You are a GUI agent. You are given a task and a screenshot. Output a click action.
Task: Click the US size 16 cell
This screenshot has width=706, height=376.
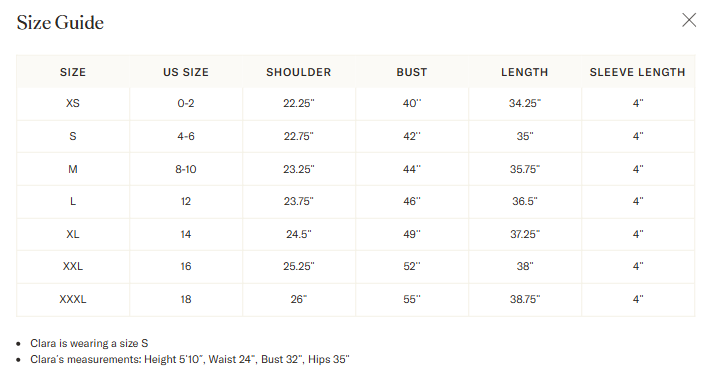point(186,267)
